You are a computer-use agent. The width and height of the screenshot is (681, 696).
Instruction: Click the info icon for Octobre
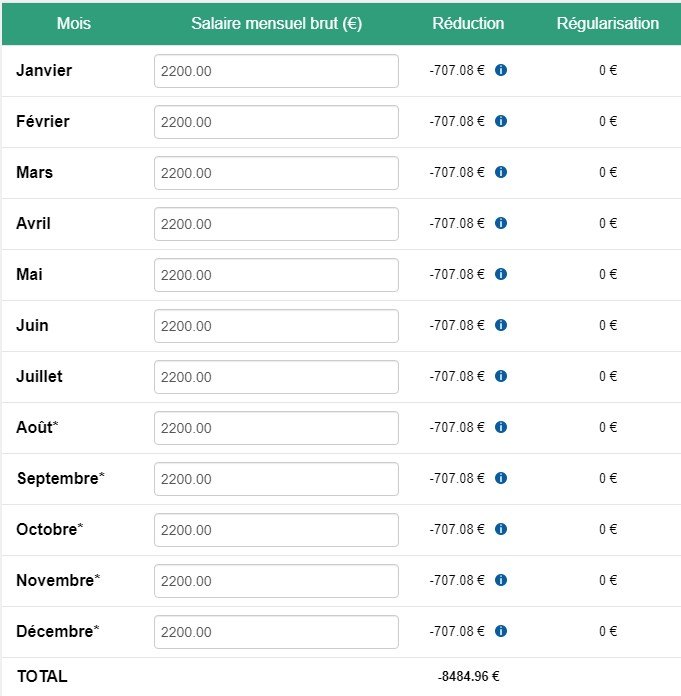tap(501, 529)
